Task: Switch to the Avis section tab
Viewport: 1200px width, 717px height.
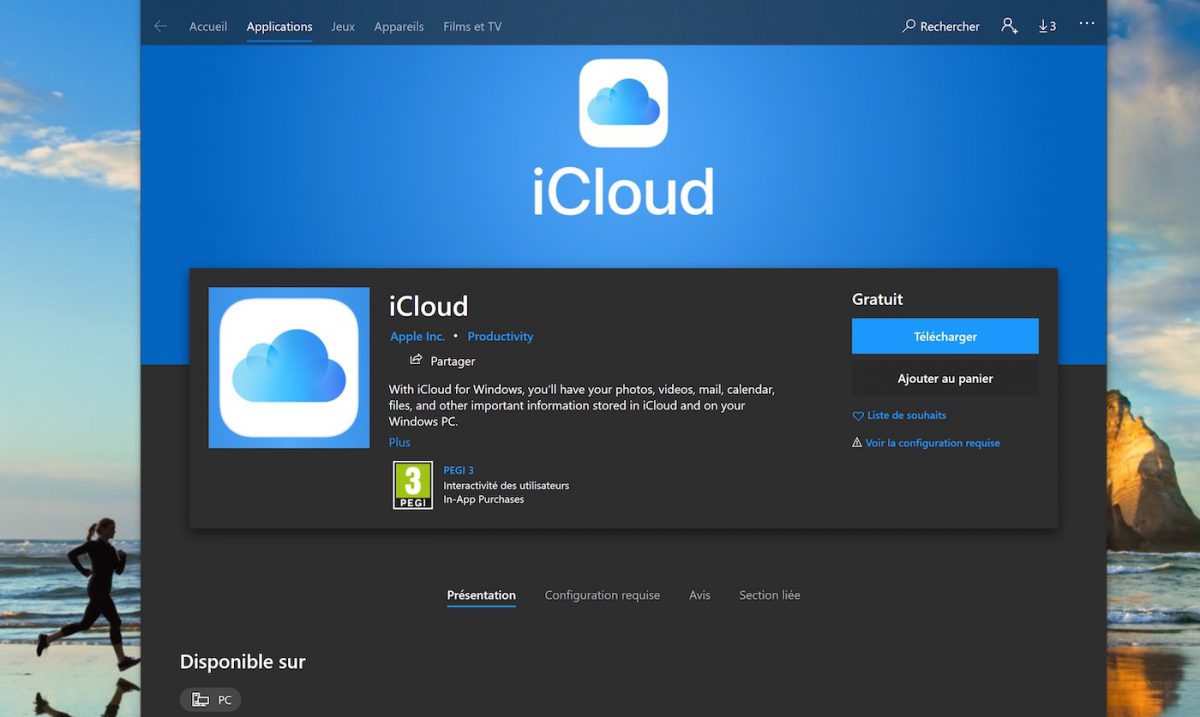Action: [x=699, y=595]
